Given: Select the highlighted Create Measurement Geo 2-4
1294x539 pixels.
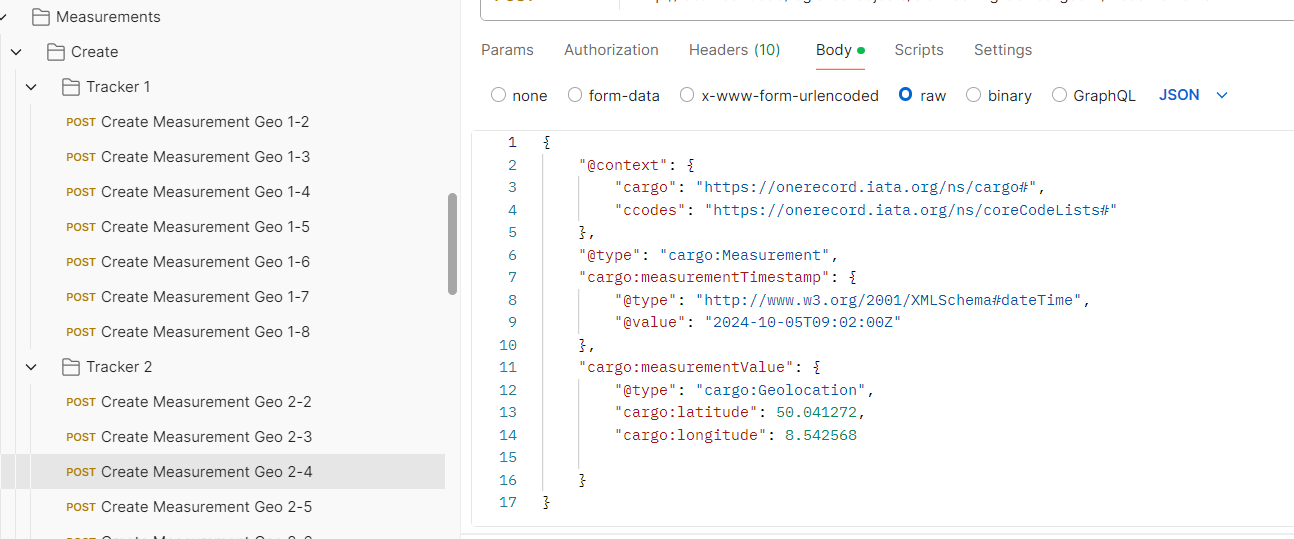Looking at the screenshot, I should pos(222,472).
